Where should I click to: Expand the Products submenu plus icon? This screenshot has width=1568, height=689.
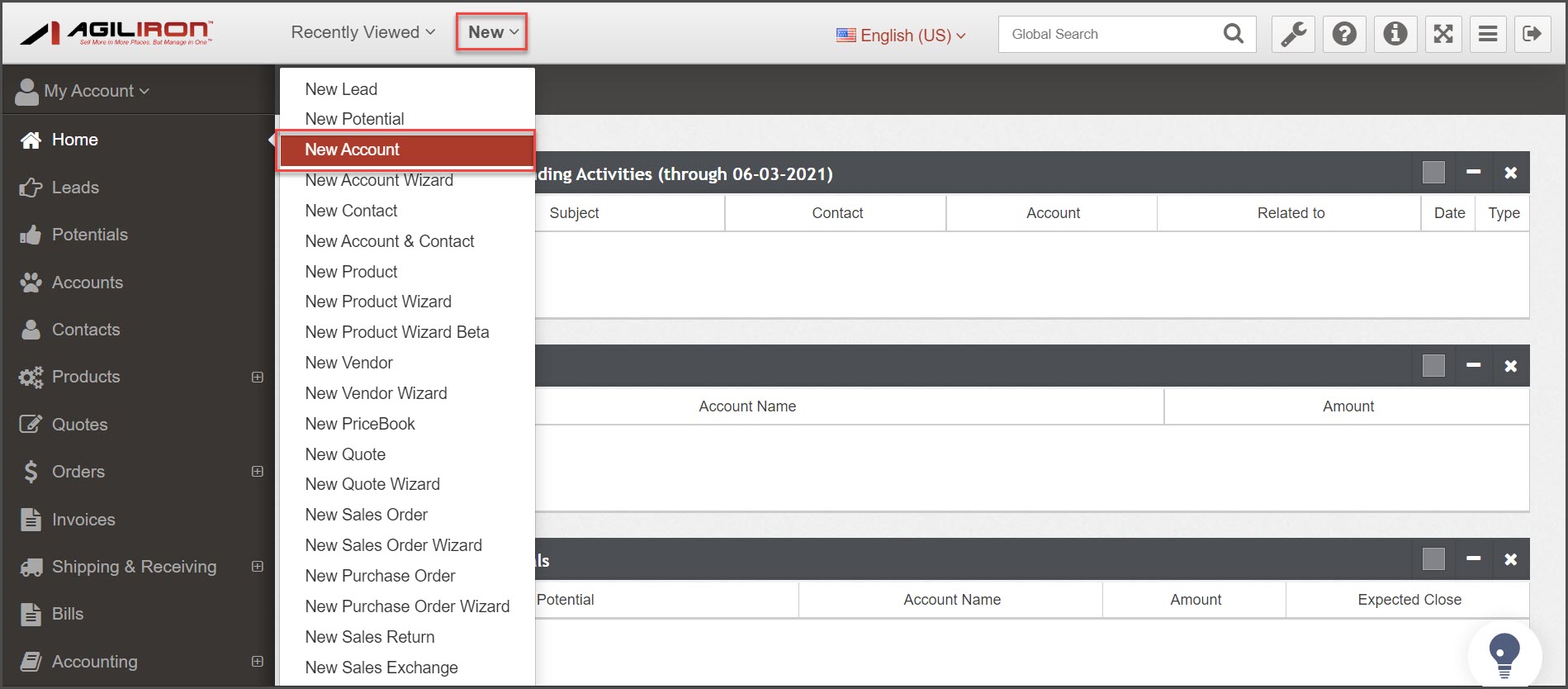(x=258, y=378)
